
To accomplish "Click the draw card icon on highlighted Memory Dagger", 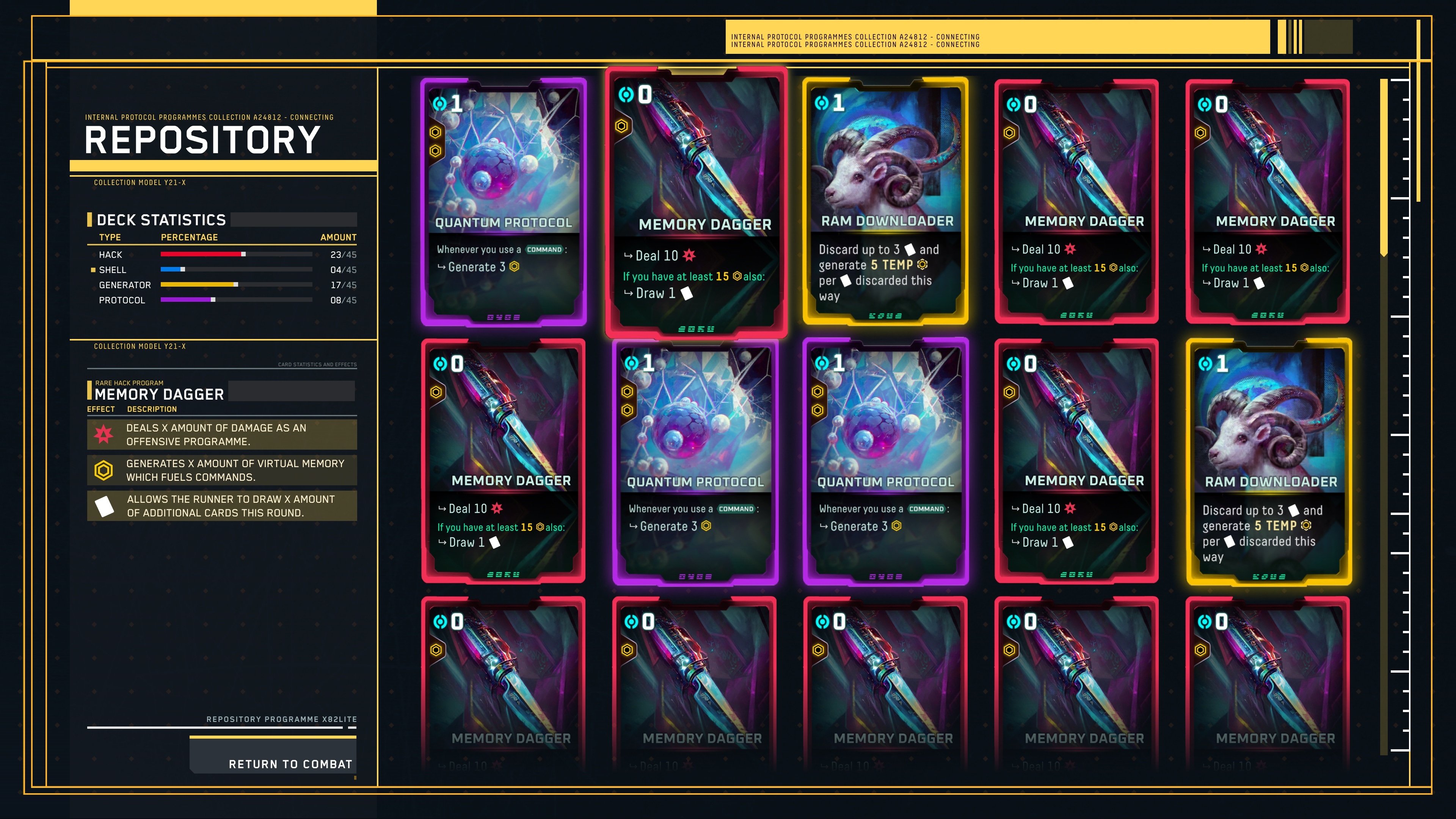I will coord(687,293).
